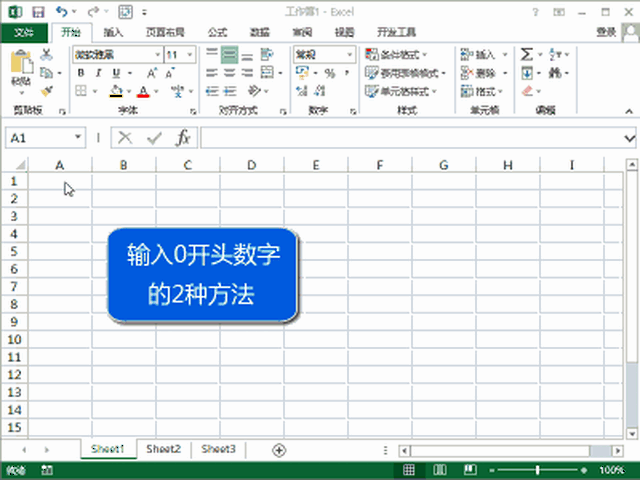Increase decimal places

click(302, 91)
